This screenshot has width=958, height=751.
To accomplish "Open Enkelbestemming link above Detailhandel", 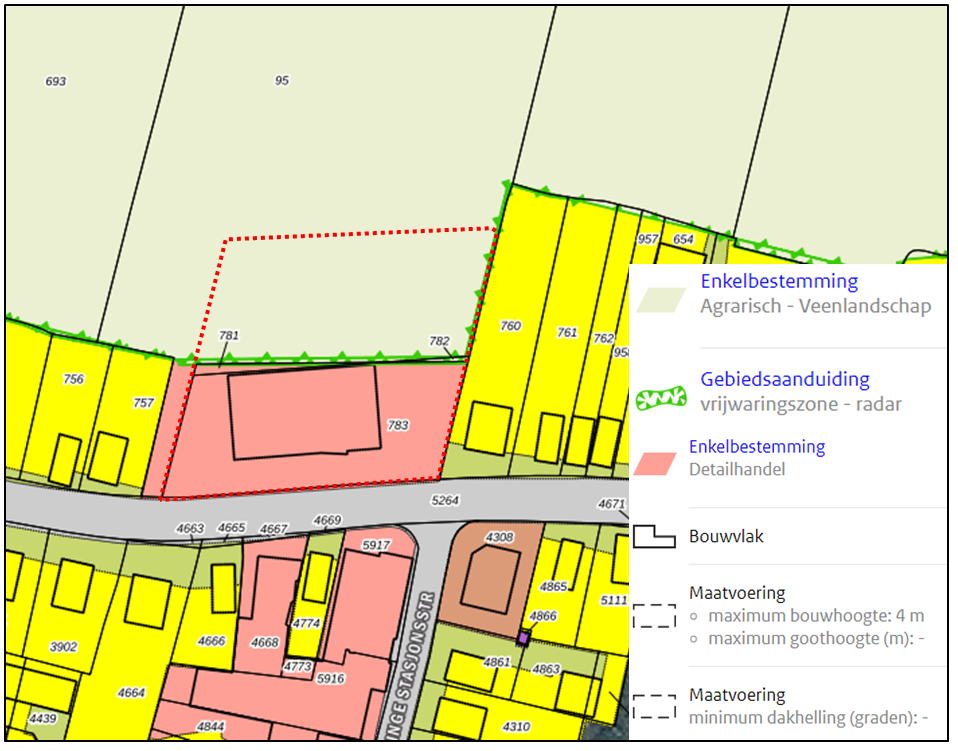I will tap(757, 447).
